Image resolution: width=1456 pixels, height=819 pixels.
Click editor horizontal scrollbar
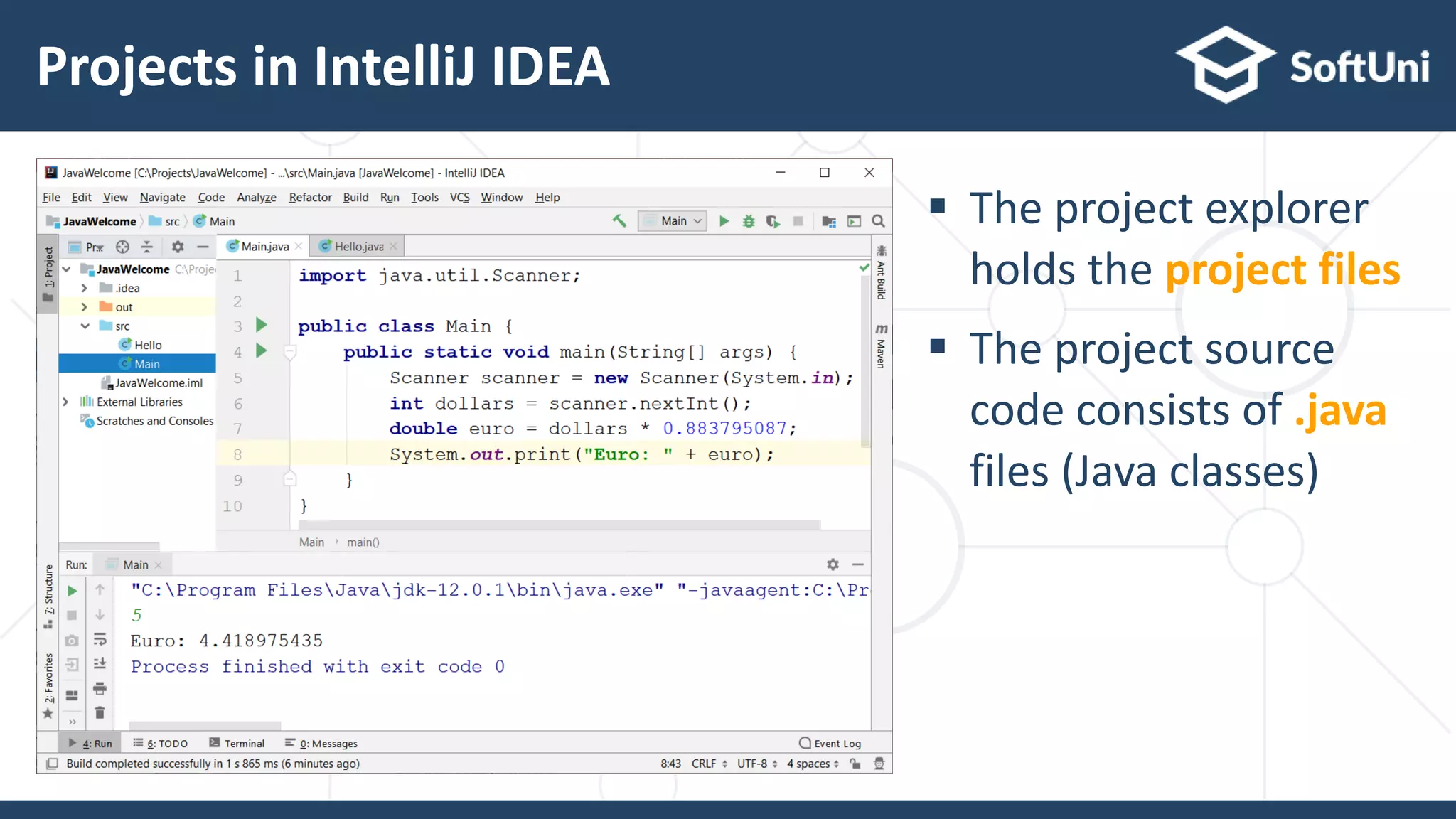tap(559, 525)
